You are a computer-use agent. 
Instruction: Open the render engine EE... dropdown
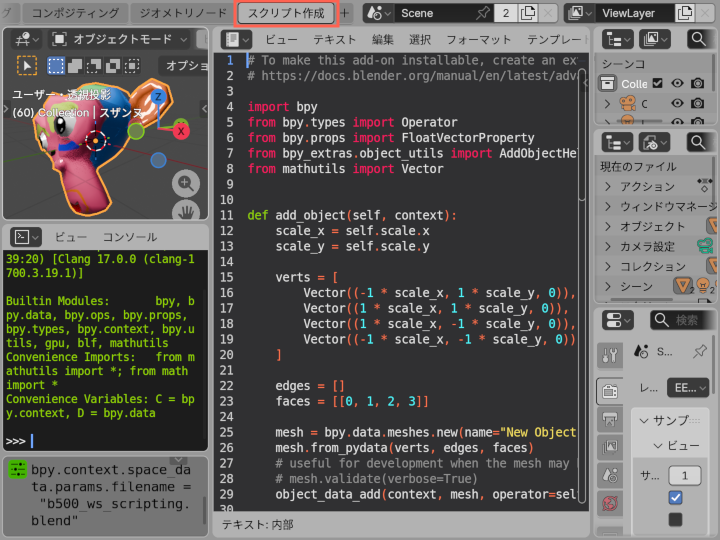point(688,388)
